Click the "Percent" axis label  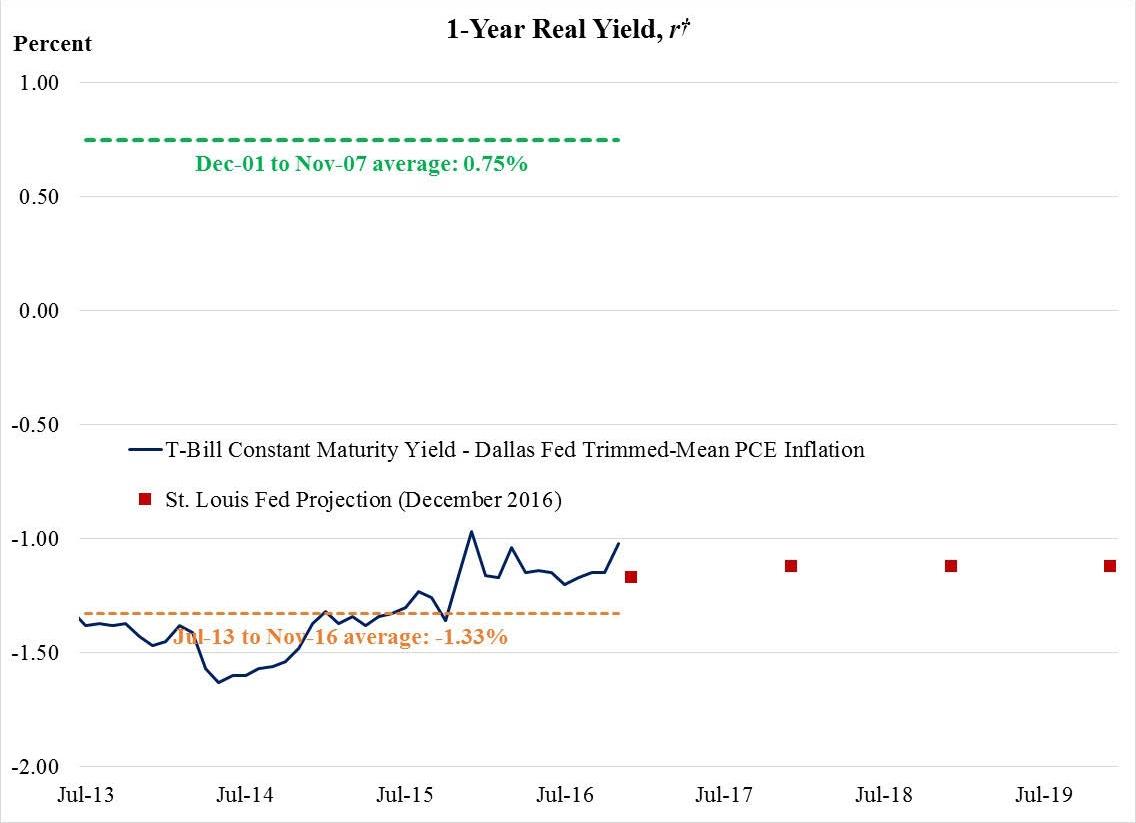51,44
